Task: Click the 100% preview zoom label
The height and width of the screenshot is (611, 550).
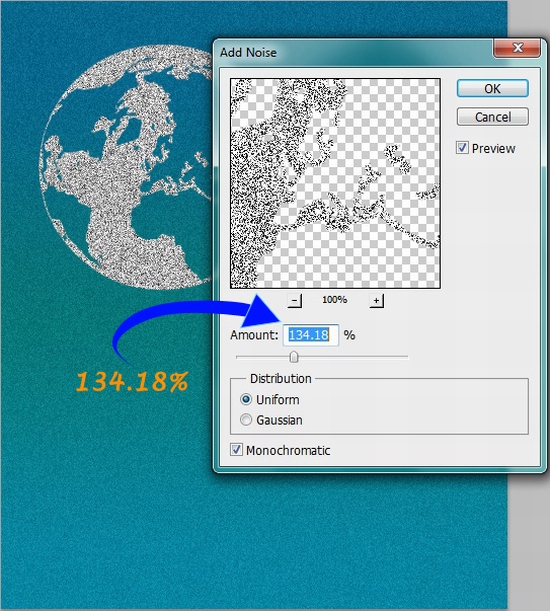Action: tap(334, 300)
